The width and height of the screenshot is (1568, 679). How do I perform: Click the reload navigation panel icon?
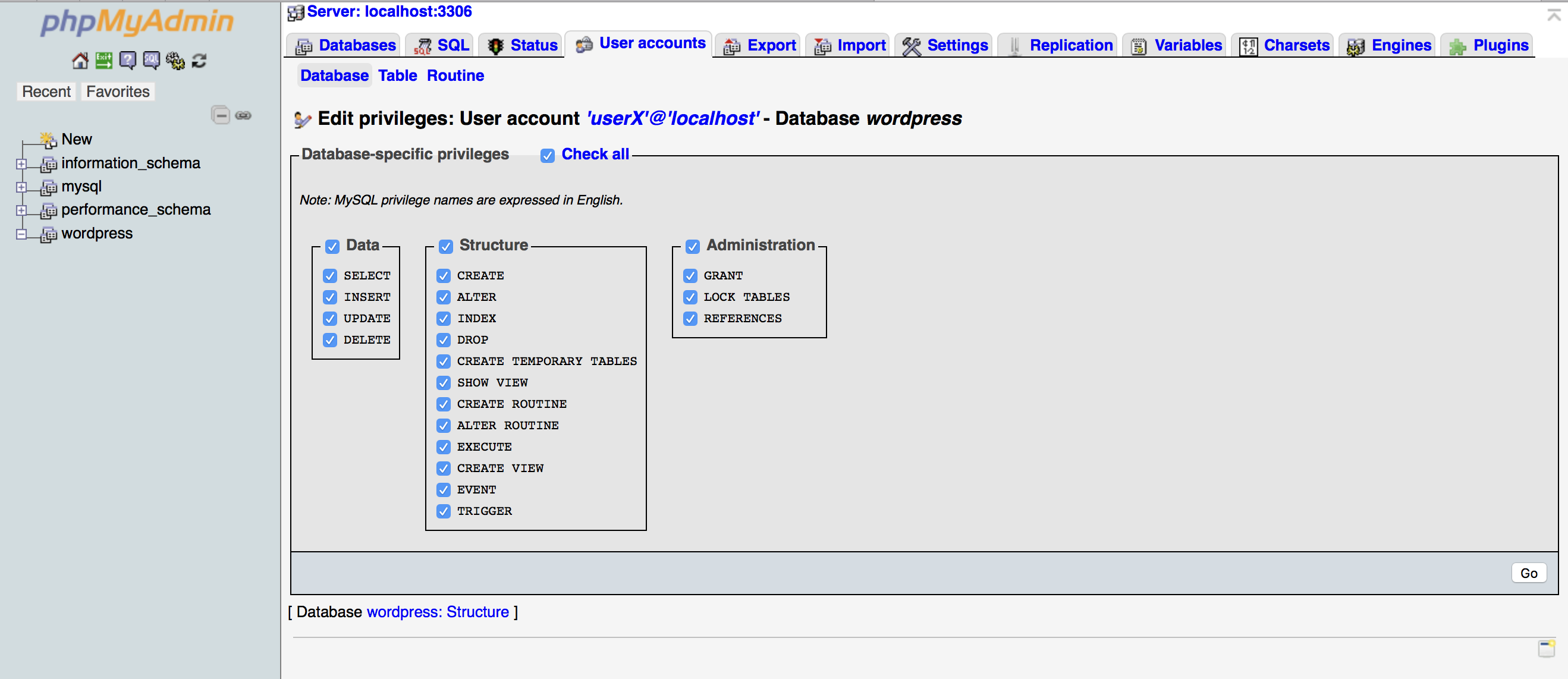(199, 60)
